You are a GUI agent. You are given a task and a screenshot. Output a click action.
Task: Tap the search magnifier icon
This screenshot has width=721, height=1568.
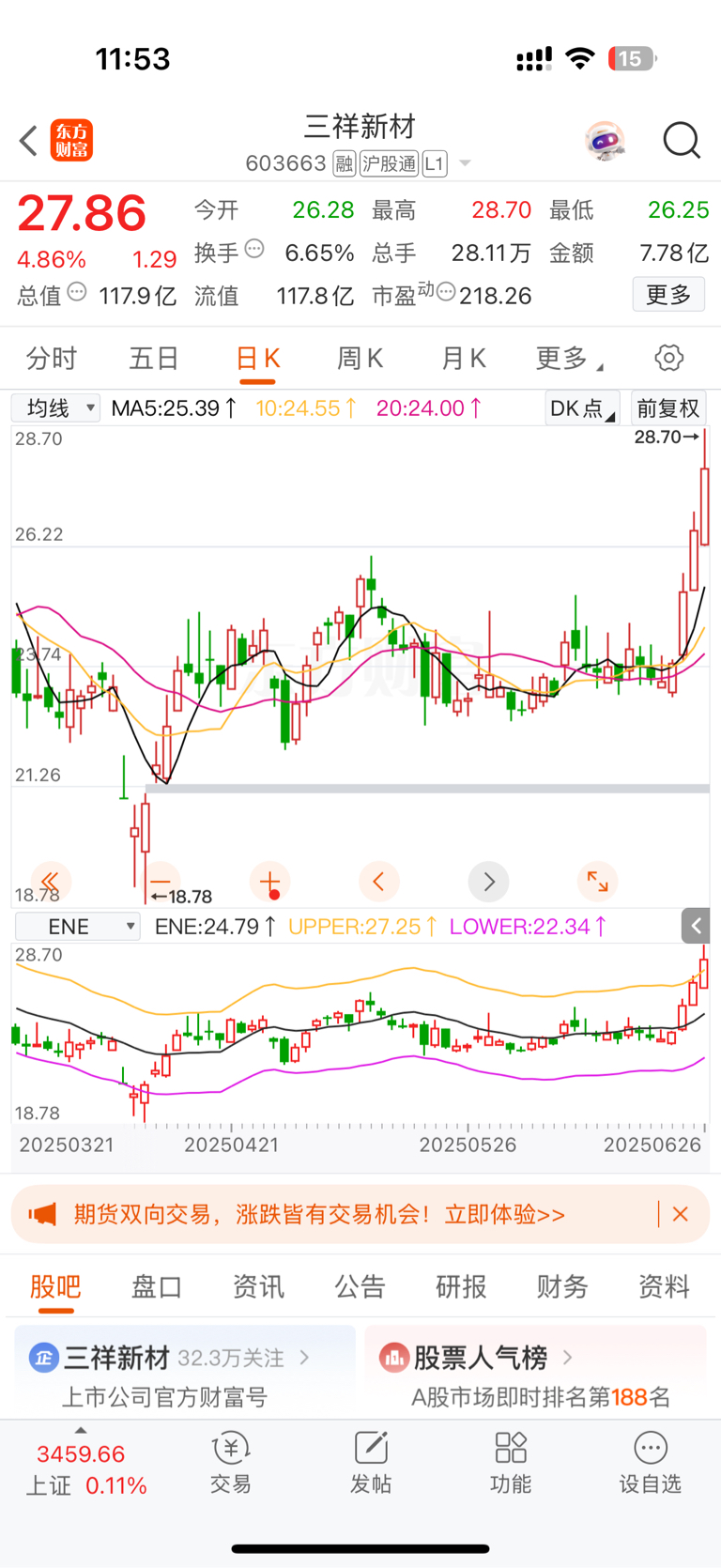pos(682,141)
